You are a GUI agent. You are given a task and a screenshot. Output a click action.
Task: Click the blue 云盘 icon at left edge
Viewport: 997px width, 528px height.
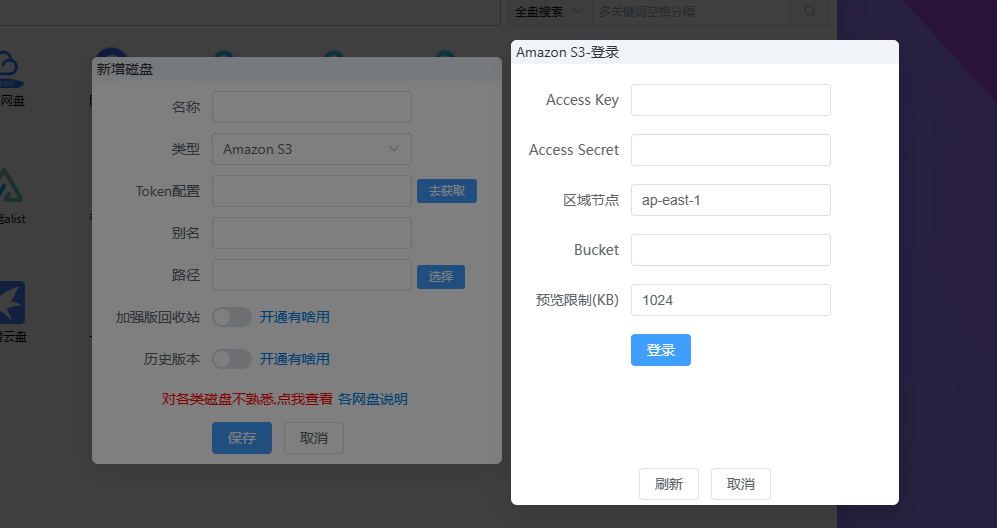(x=12, y=303)
